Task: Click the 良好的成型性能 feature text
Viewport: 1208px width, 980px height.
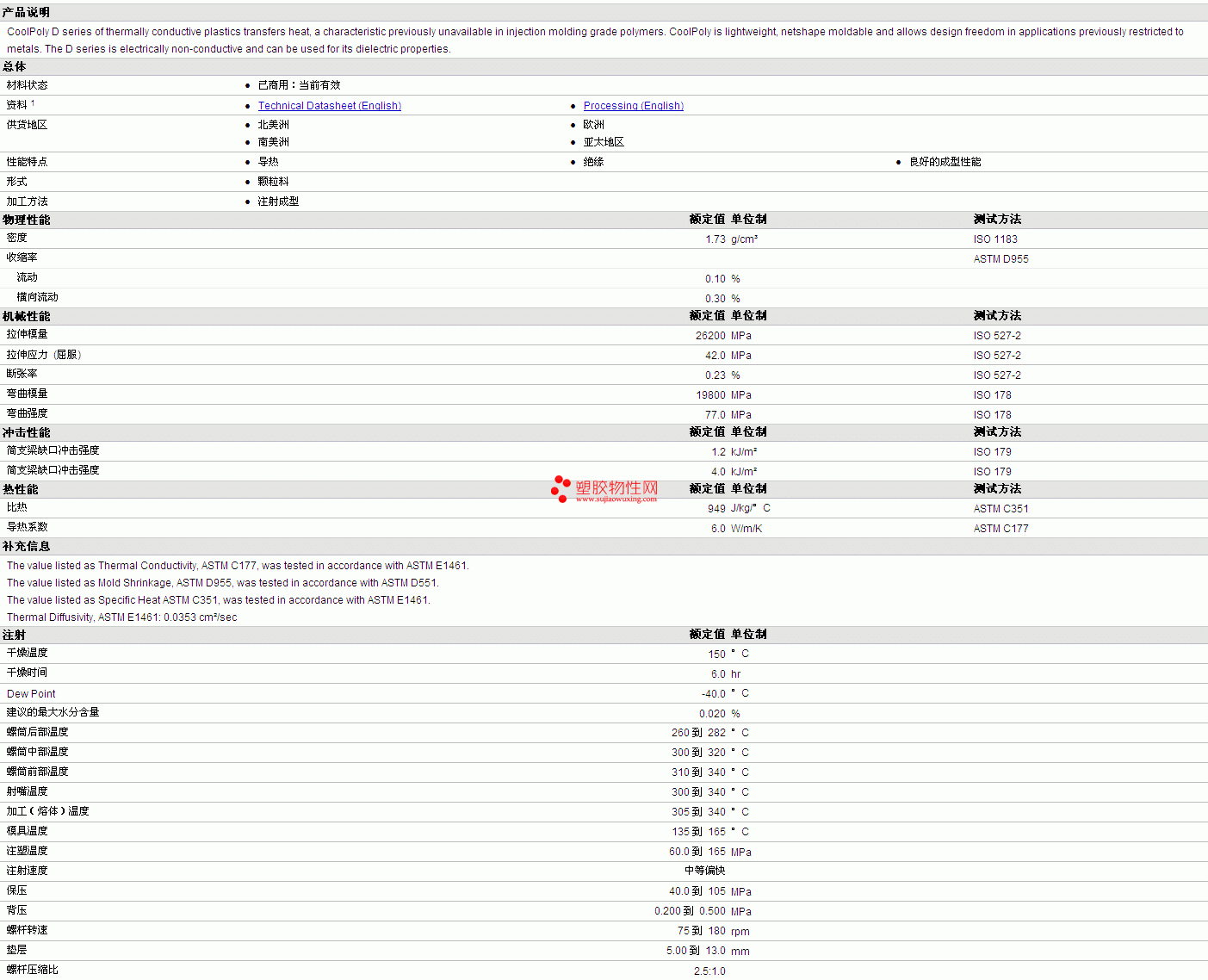Action: (x=945, y=162)
